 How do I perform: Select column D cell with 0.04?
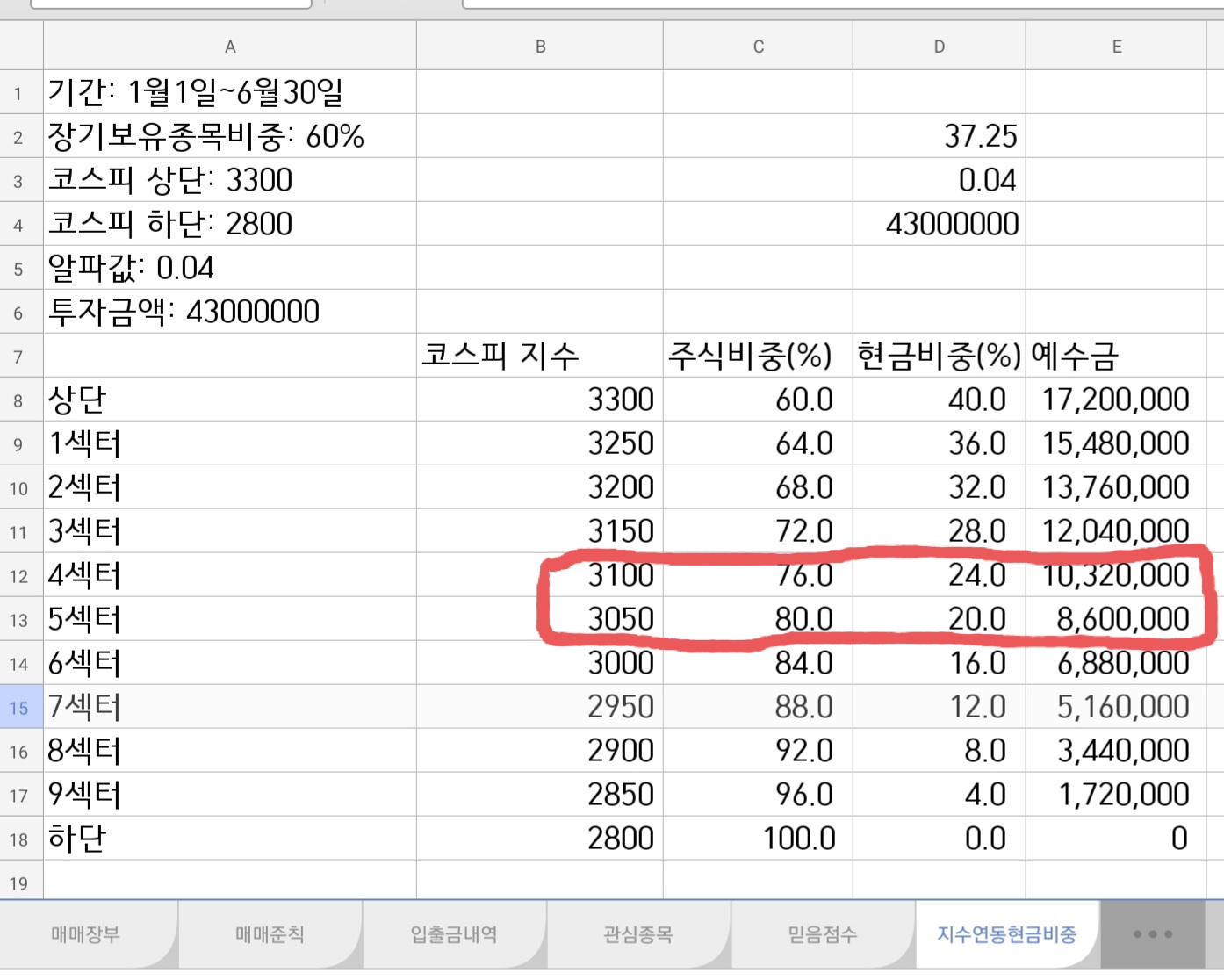click(940, 180)
